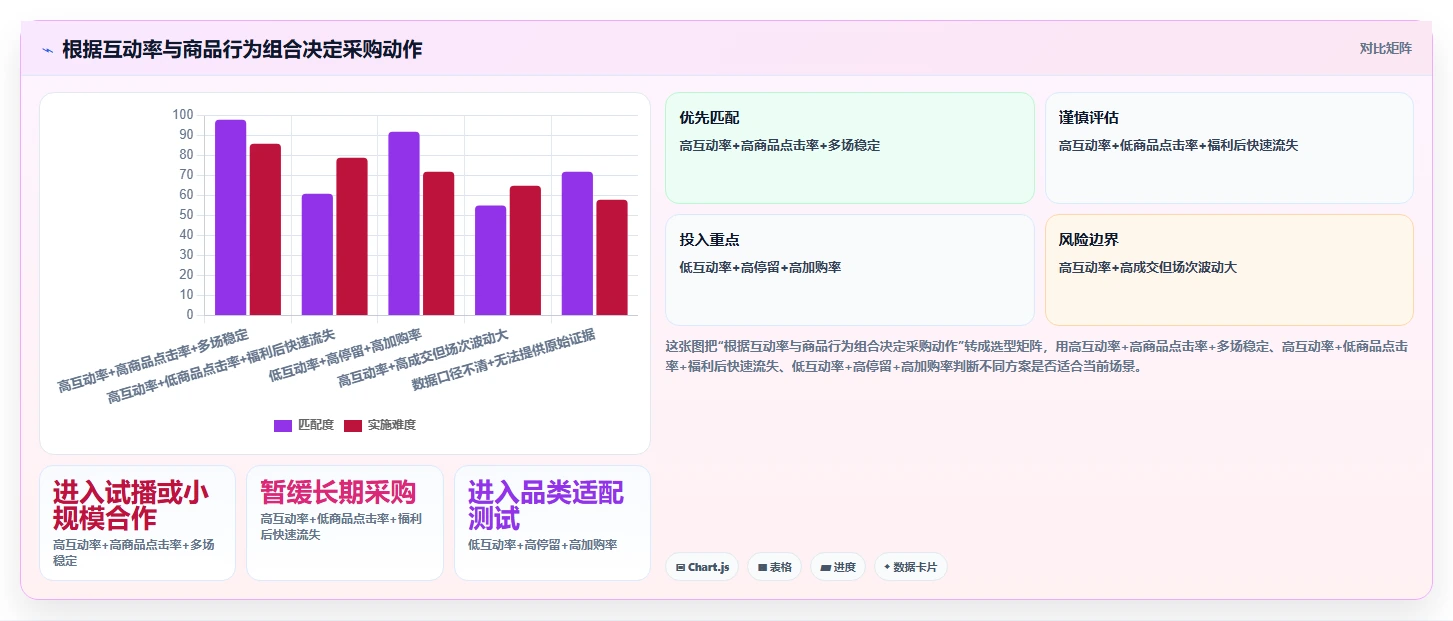Viewport: 1453px width, 621px height.
Task: Click the y-axis value 100
Action: click(x=183, y=115)
